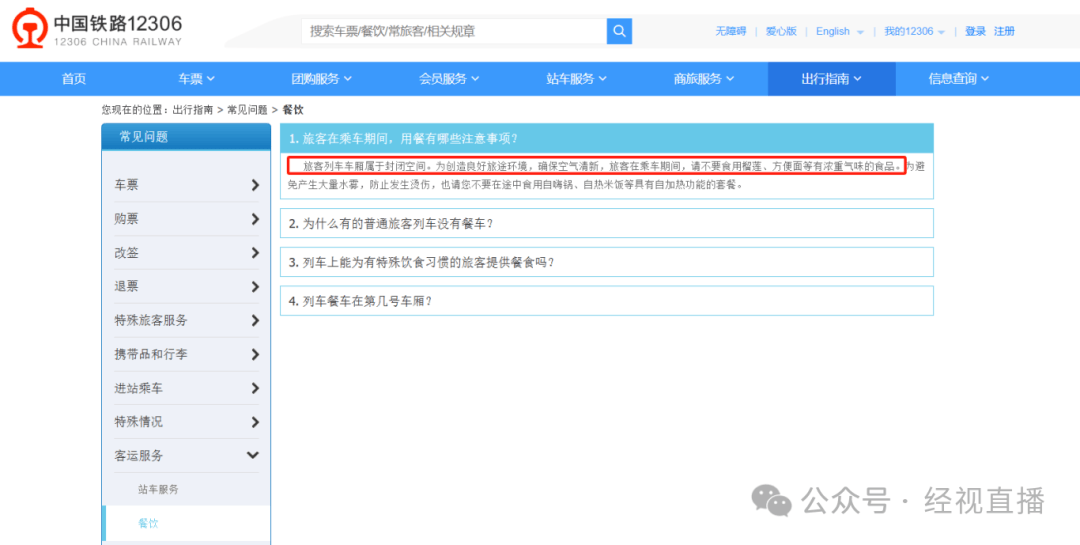This screenshot has height=545, width=1080.
Task: Expand the 改签 sidebar category
Action: (187, 252)
